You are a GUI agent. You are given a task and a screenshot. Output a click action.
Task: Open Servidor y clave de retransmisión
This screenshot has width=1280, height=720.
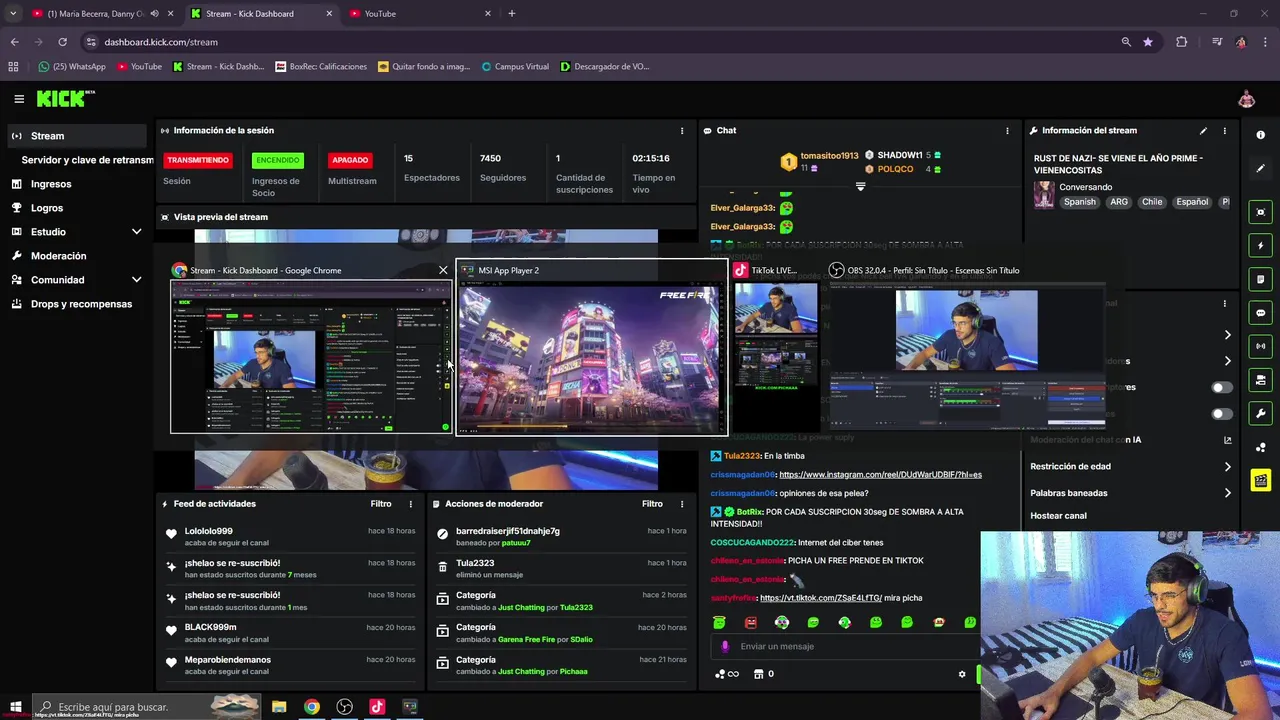click(87, 160)
